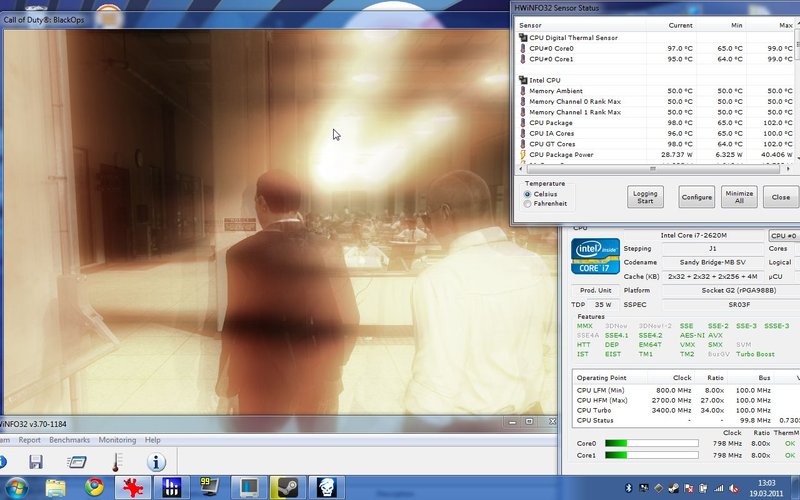Click the sensor list right scroll arrow
The width and height of the screenshot is (800, 500).
click(788, 169)
